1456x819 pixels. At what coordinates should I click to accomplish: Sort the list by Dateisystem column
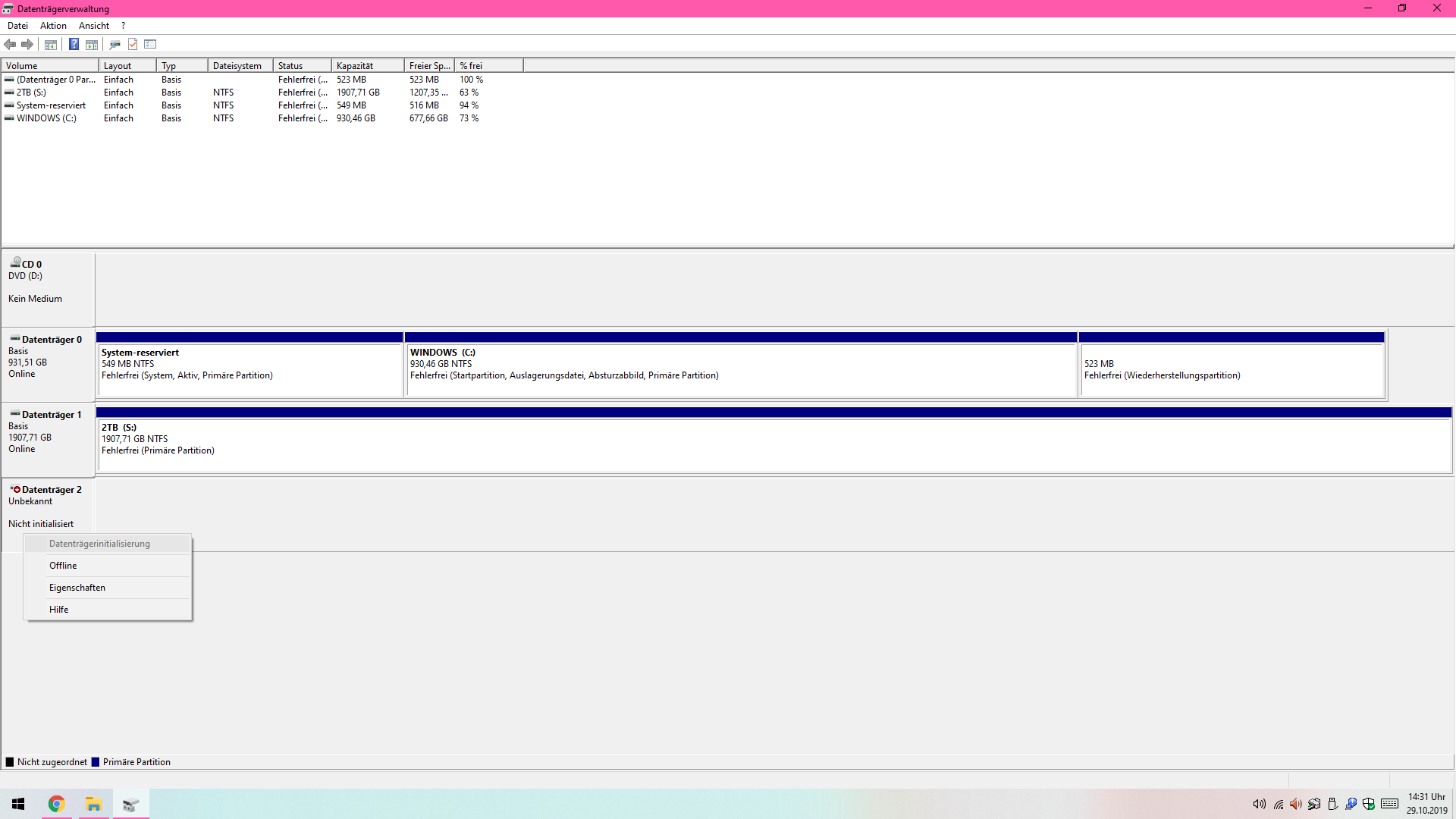[238, 66]
